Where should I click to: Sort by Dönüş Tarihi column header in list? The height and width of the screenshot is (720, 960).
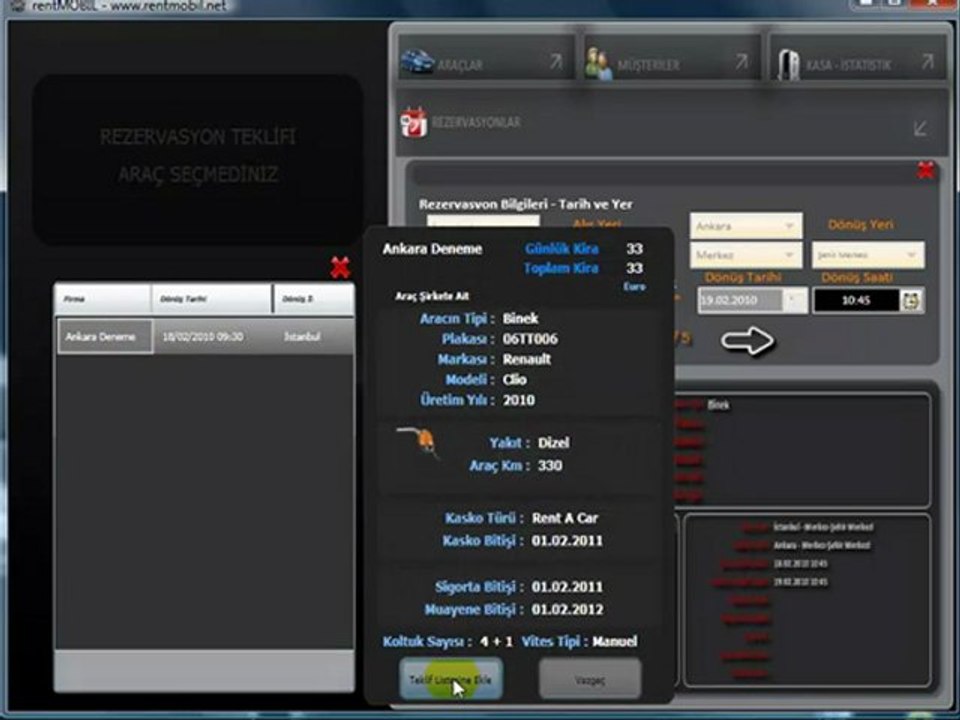point(212,299)
